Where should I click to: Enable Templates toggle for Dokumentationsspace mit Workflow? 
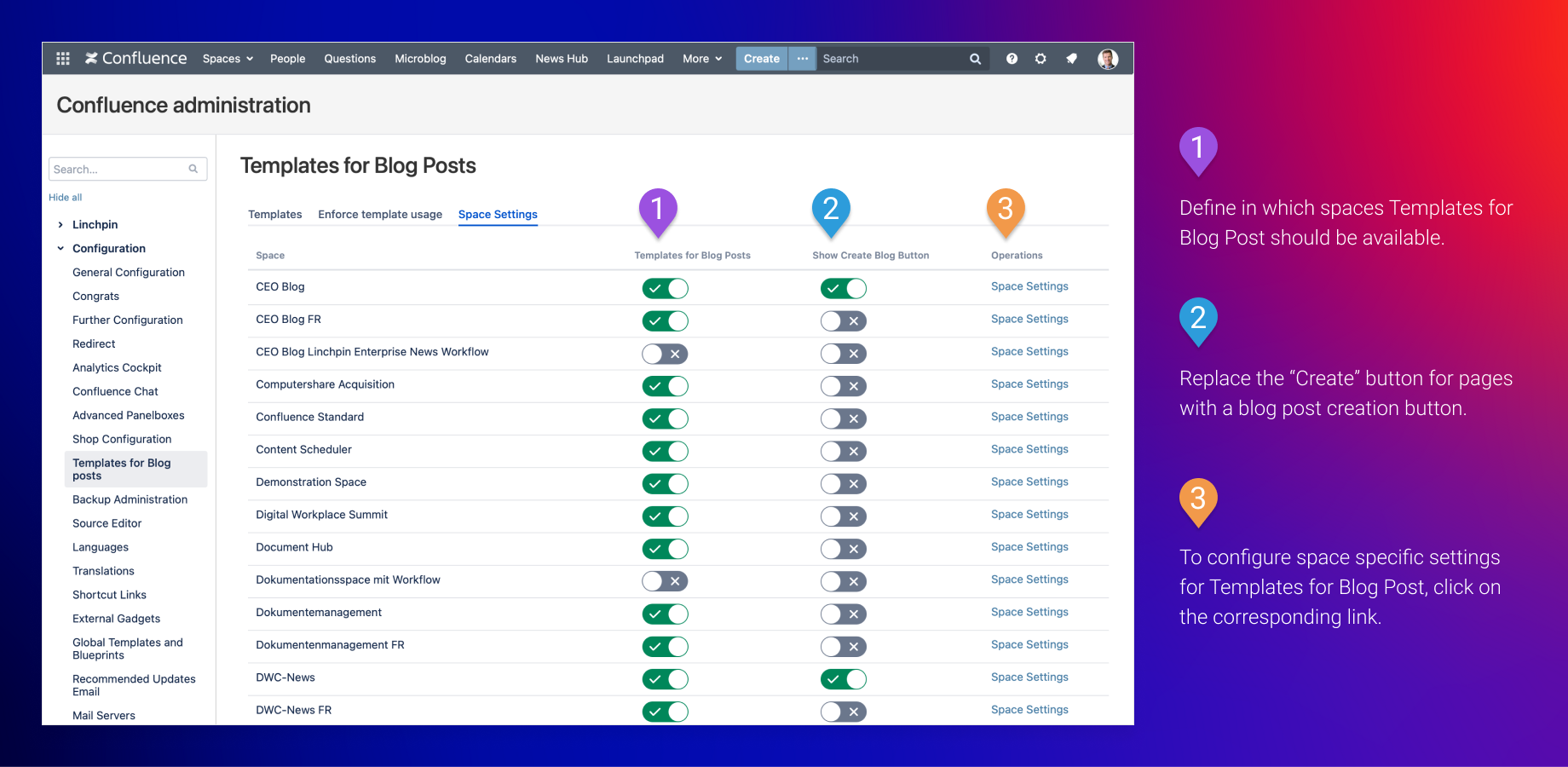tap(665, 581)
